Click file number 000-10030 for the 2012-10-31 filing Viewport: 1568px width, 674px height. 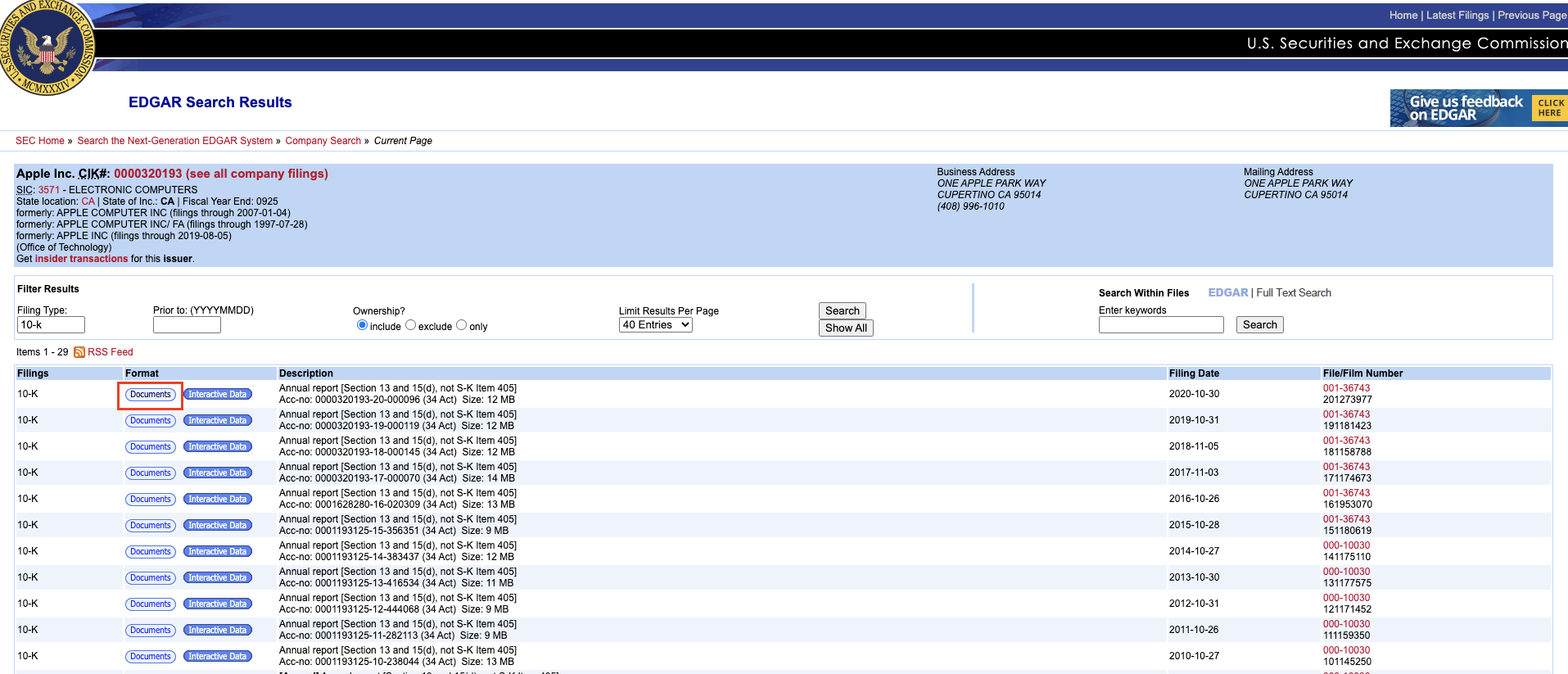click(x=1346, y=598)
